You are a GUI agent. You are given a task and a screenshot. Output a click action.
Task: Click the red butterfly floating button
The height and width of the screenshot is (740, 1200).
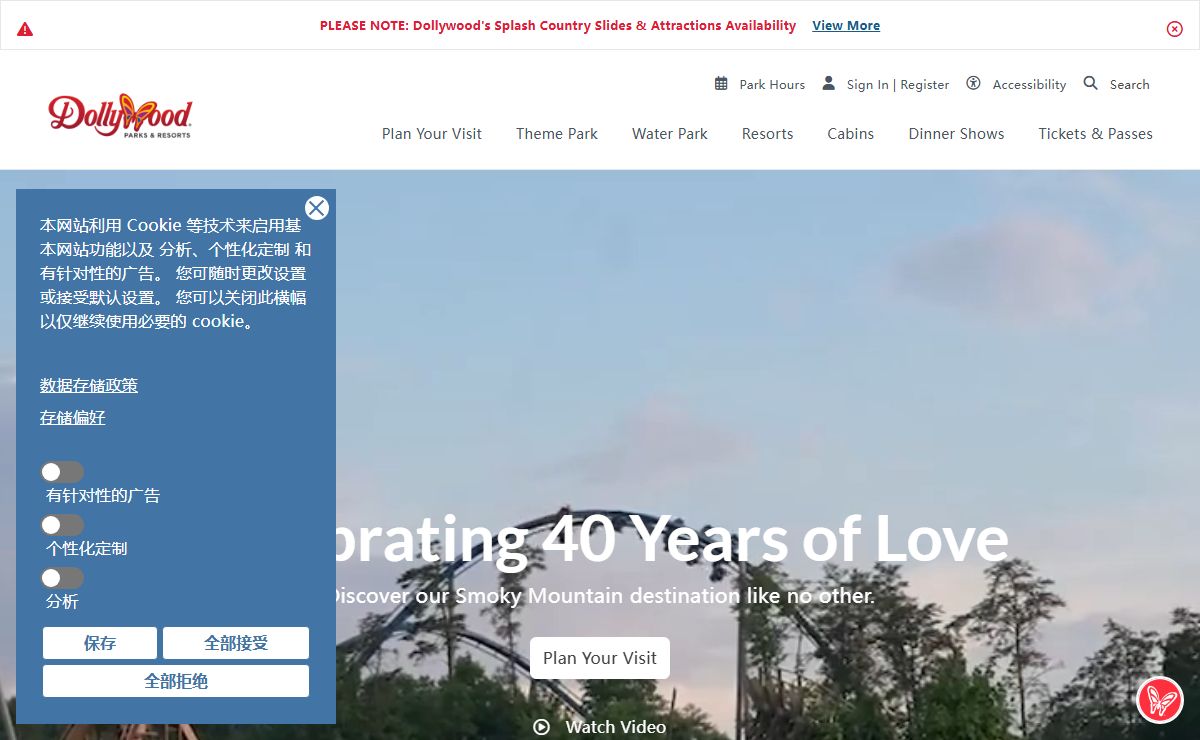tap(1160, 700)
